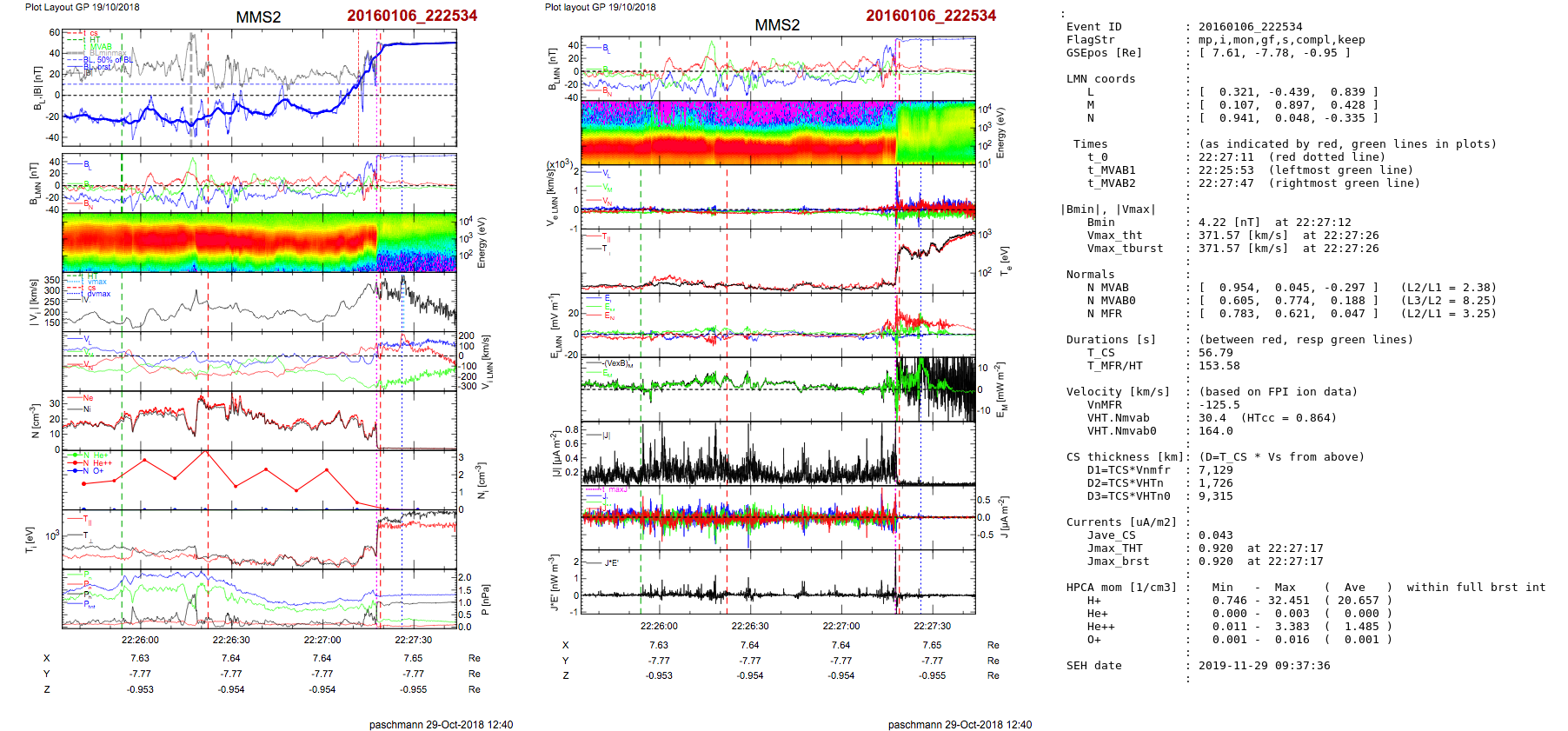The height and width of the screenshot is (731, 1568).
Task: Click the MMS2 title above the left plot
Action: pyautogui.click(x=258, y=17)
